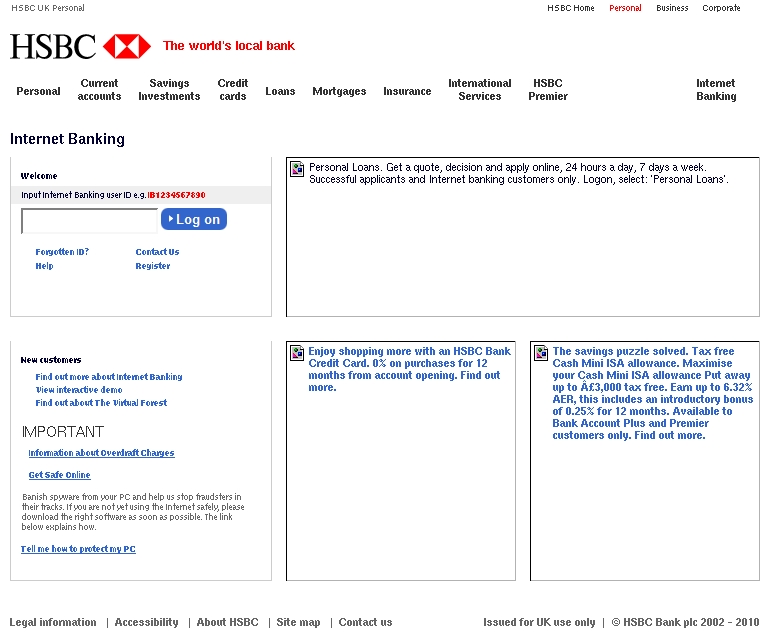Viewport: 760px width, 643px height.
Task: Open Internet Banking menu item
Action: (x=716, y=90)
